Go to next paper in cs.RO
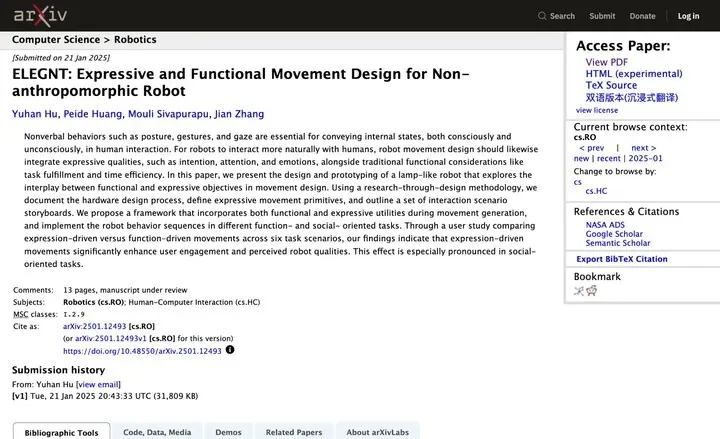Screen dimensions: 720x439 [x=643, y=148]
